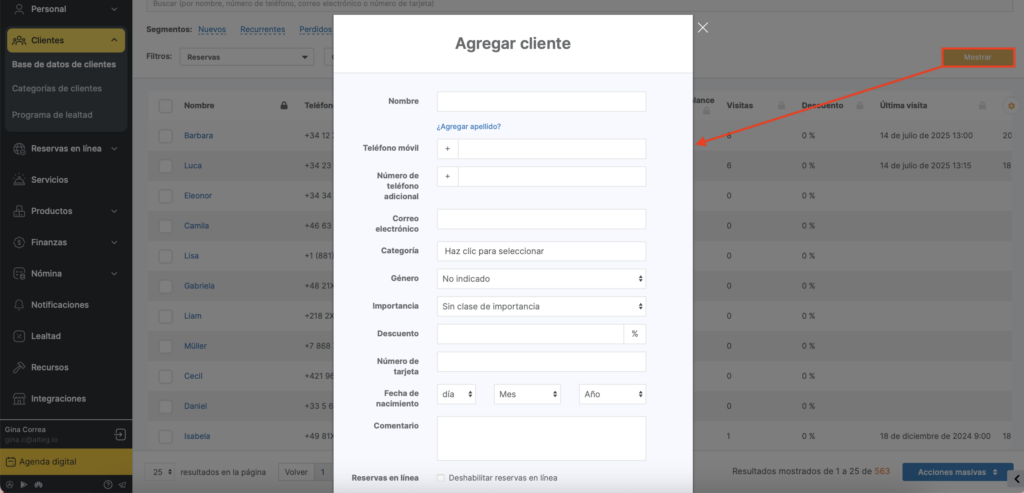This screenshot has width=1024, height=493.
Task: Toggle the select-all checkbox in table header
Action: click(165, 106)
